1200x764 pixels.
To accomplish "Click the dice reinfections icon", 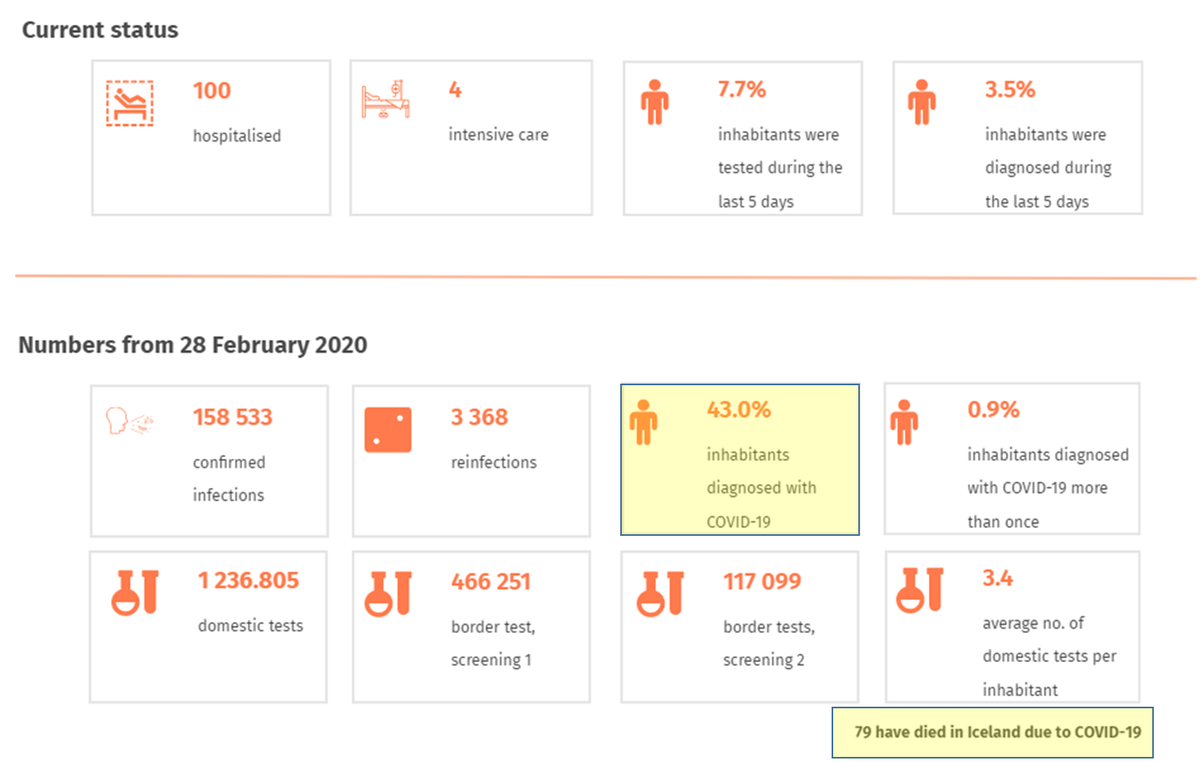I will tap(388, 430).
